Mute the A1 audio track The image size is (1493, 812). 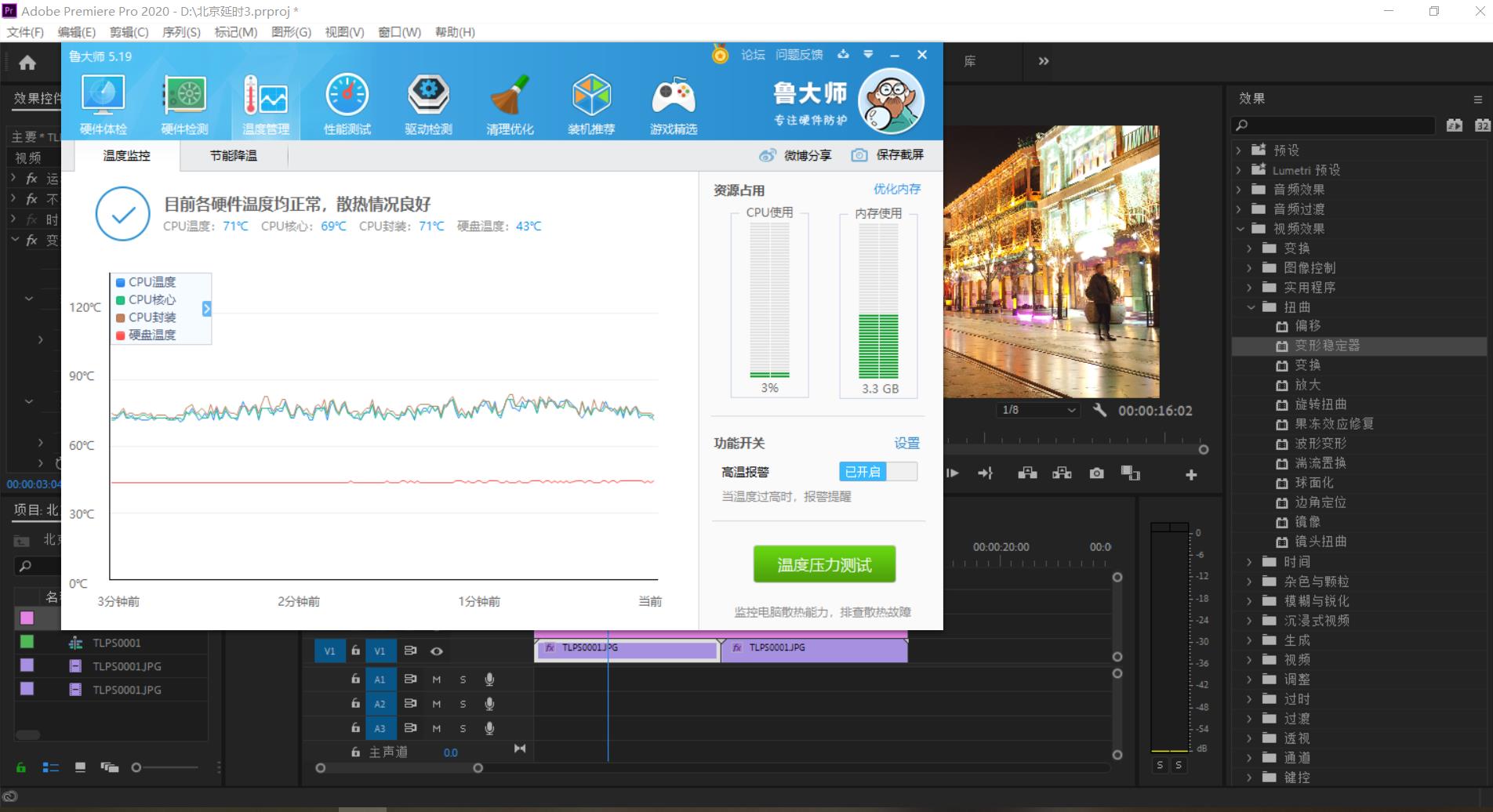[437, 680]
